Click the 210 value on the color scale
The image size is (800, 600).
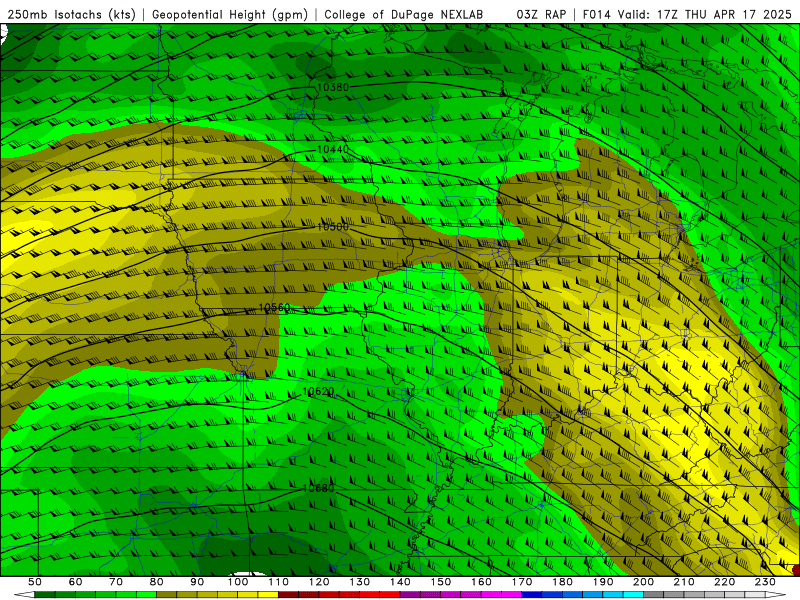684,582
